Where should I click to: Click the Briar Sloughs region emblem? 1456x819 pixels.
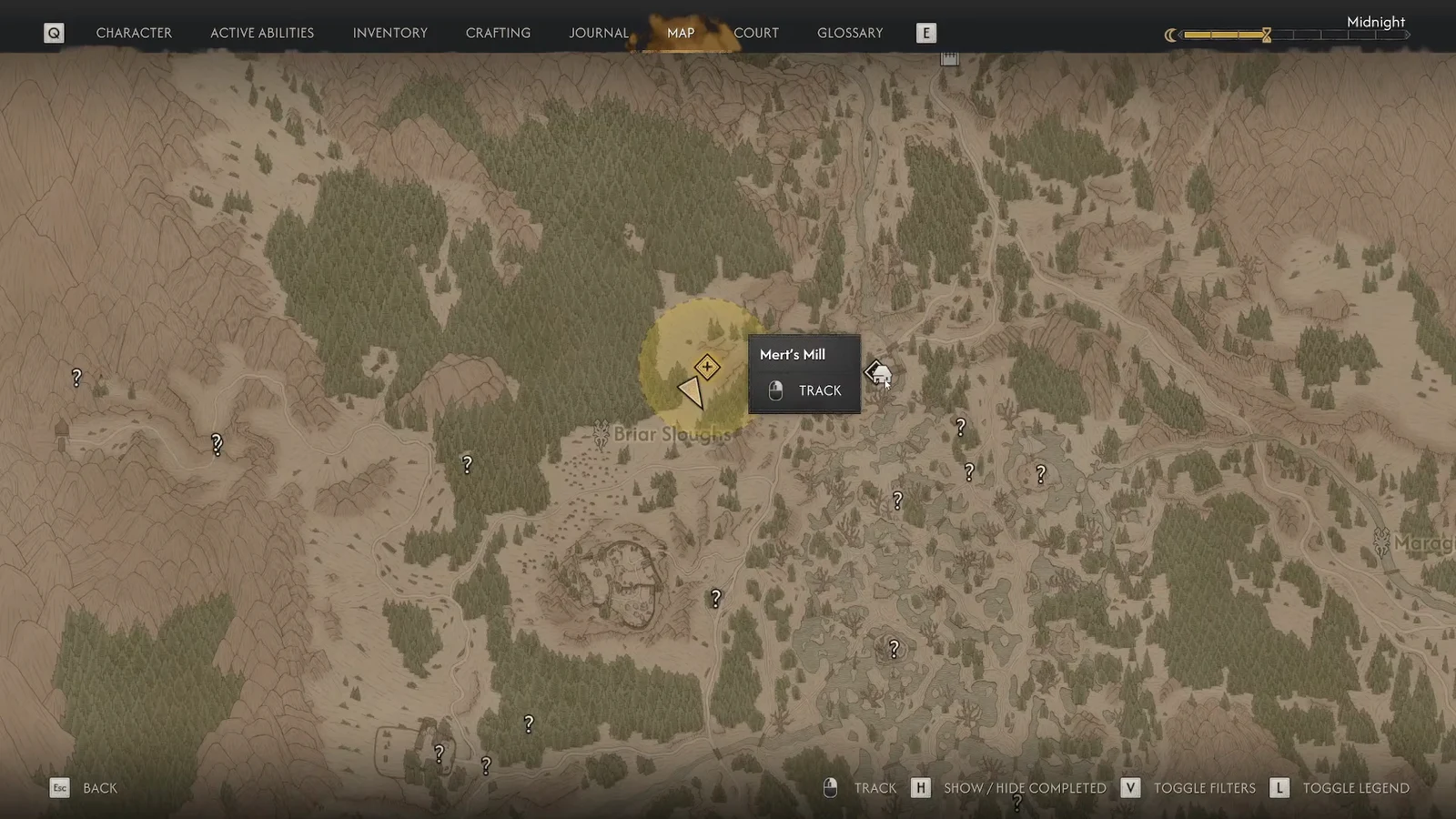[x=601, y=435]
